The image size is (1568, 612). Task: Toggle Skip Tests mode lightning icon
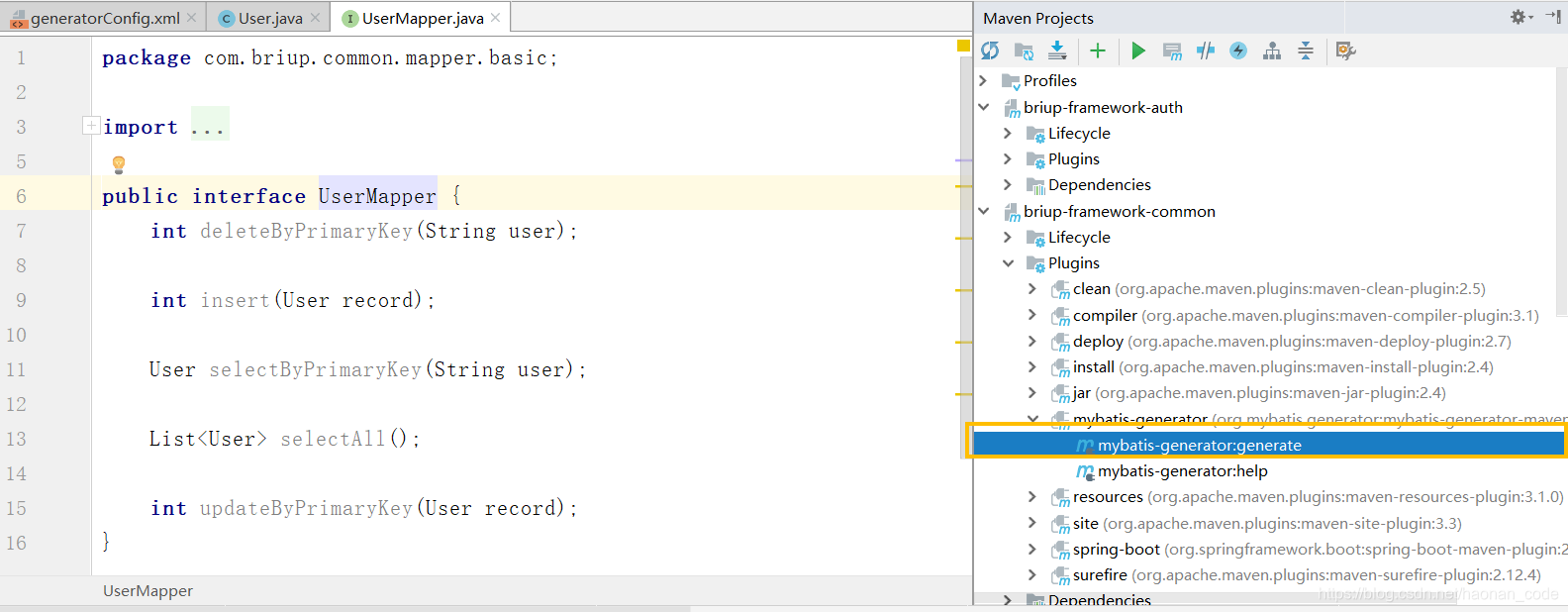point(1238,51)
